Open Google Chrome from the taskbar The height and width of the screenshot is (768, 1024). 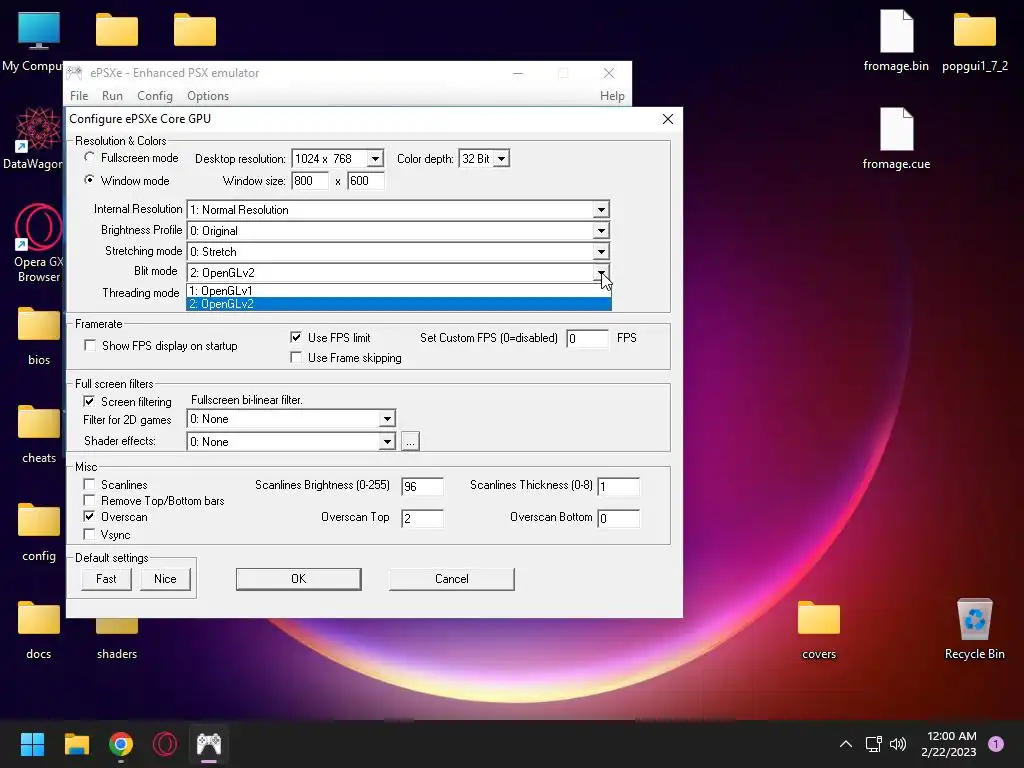[121, 744]
